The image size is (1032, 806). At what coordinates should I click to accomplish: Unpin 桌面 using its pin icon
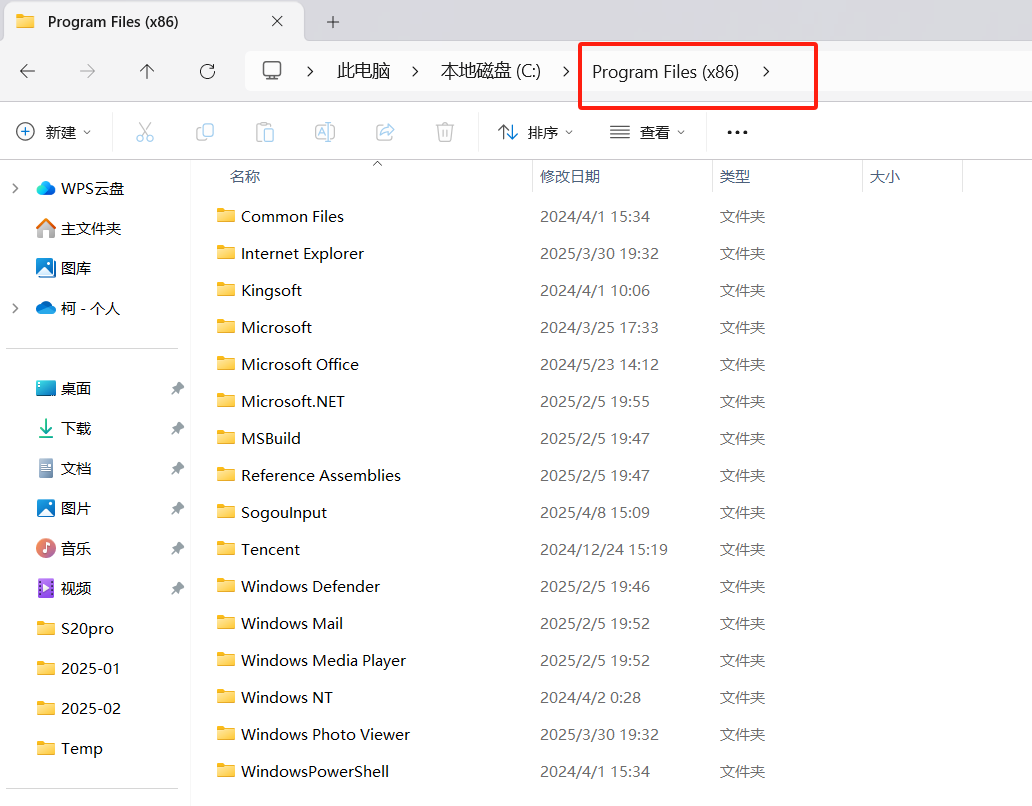[177, 388]
